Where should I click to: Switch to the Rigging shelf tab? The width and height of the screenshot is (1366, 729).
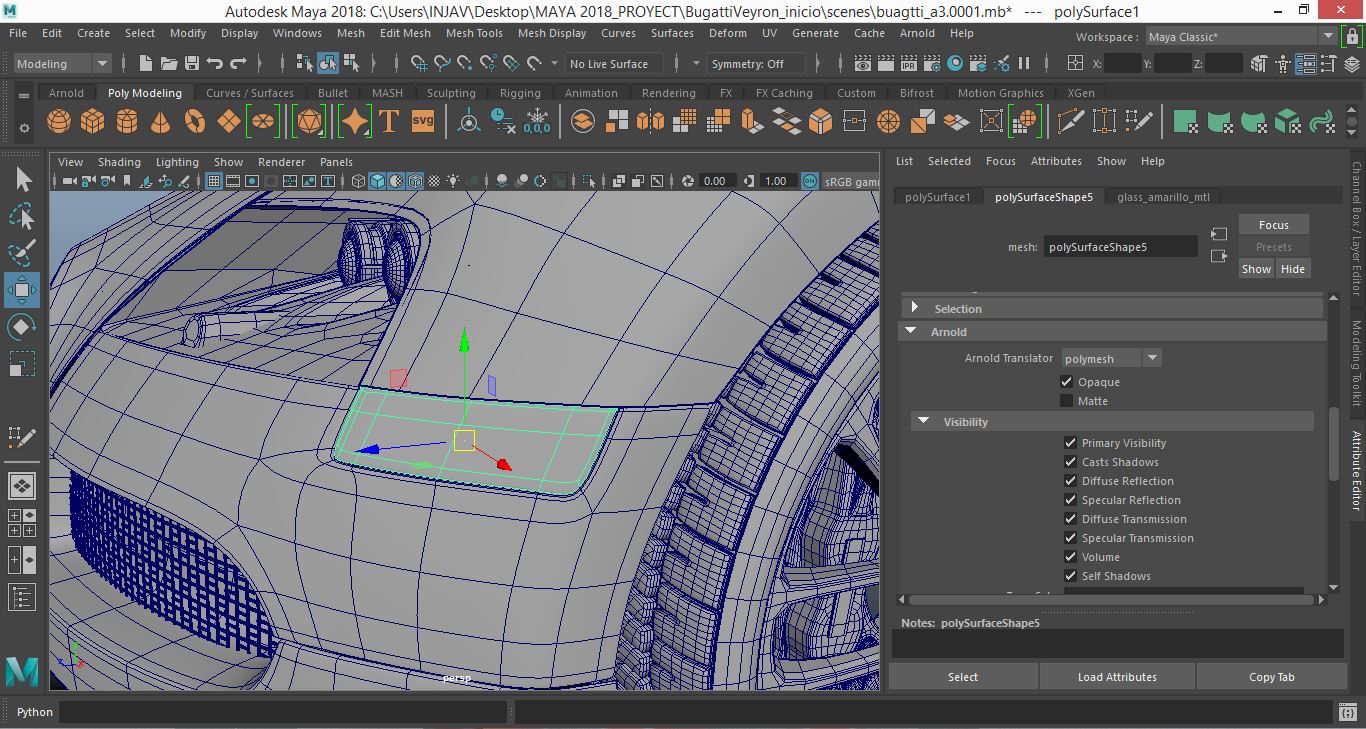pos(520,93)
